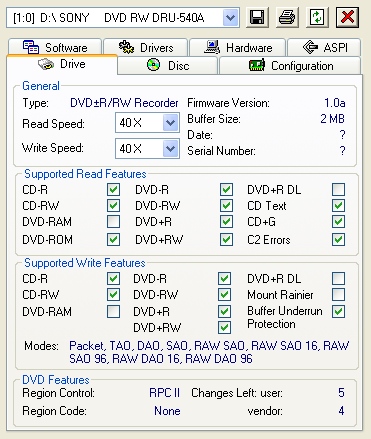The height and width of the screenshot is (439, 371).
Task: Click the write Modes list text
Action: coord(209,352)
